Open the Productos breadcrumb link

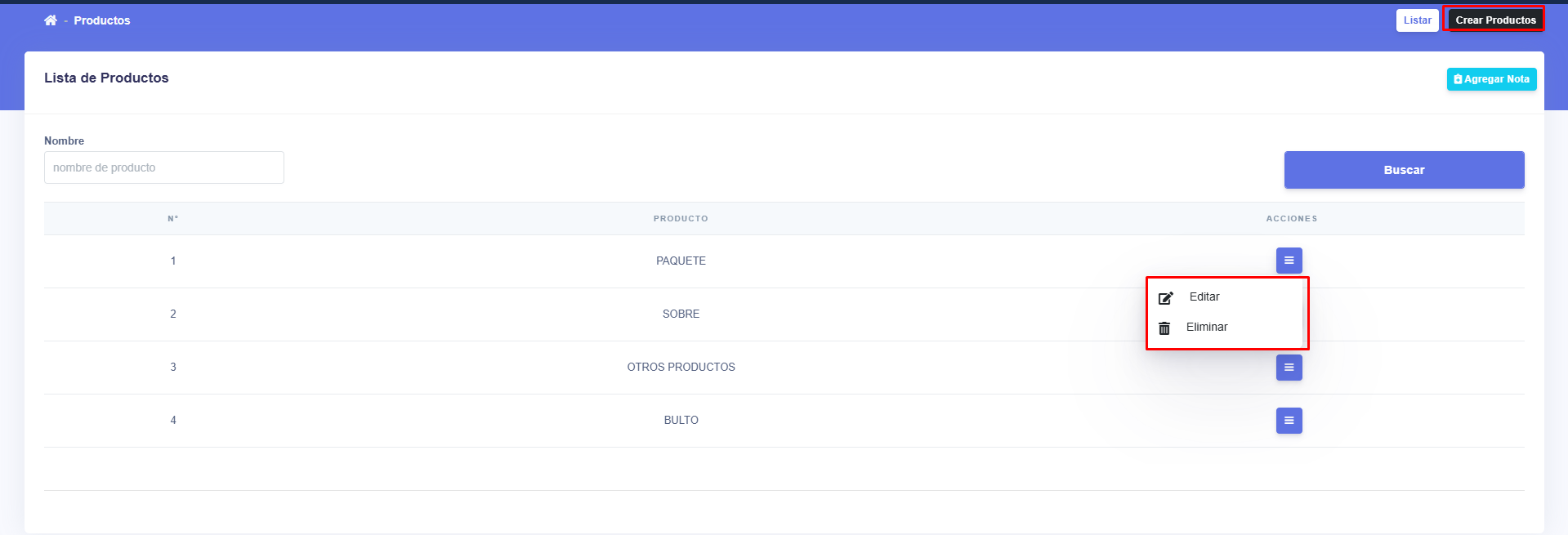pos(102,20)
